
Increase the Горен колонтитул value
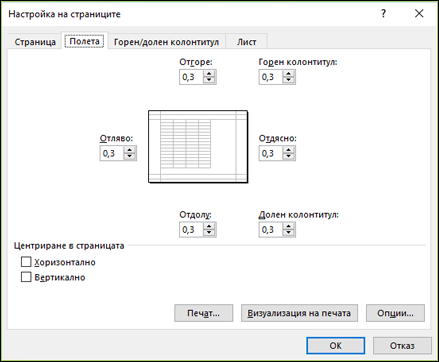[289, 74]
